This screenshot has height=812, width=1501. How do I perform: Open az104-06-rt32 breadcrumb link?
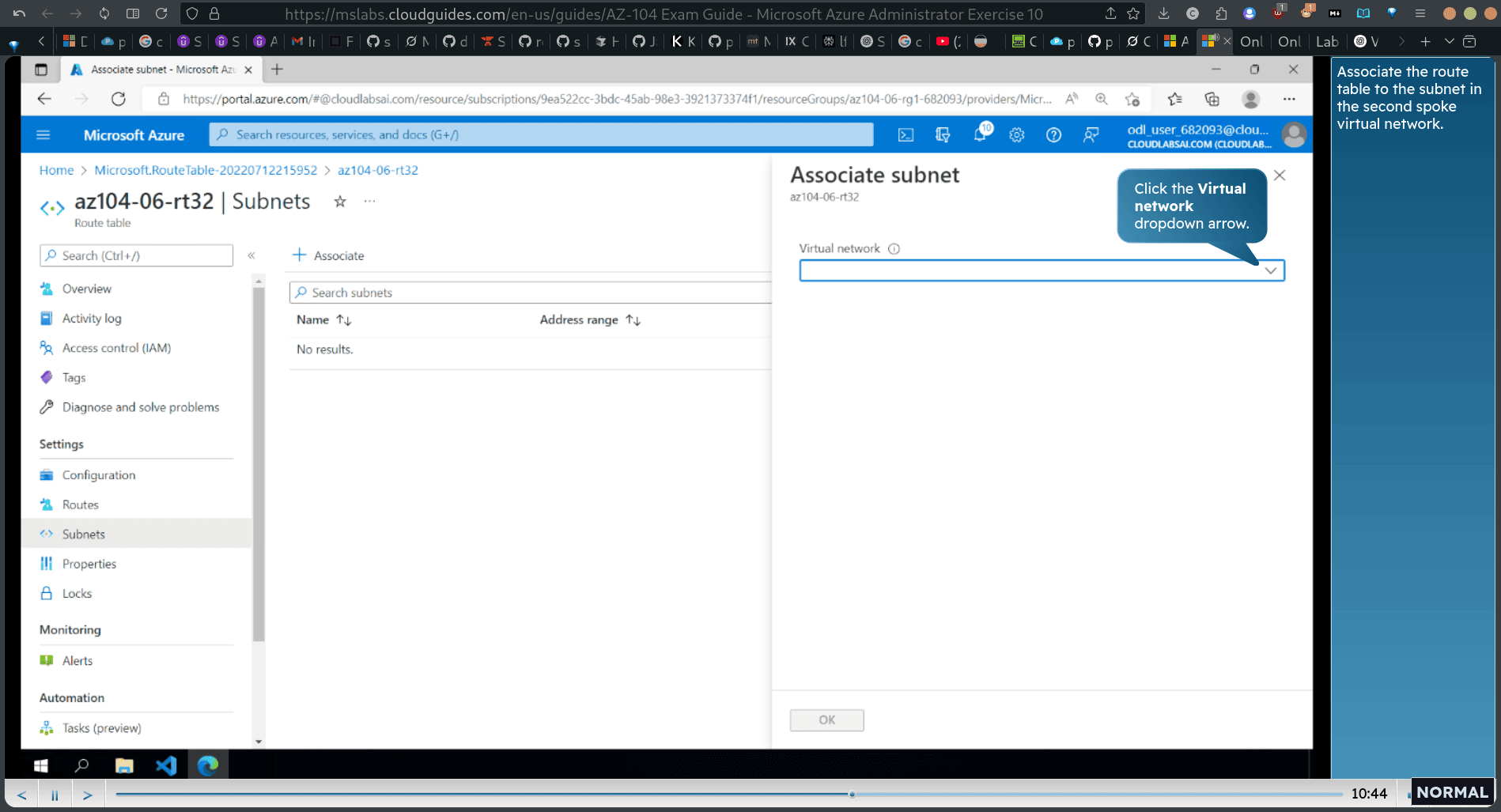pyautogui.click(x=378, y=170)
